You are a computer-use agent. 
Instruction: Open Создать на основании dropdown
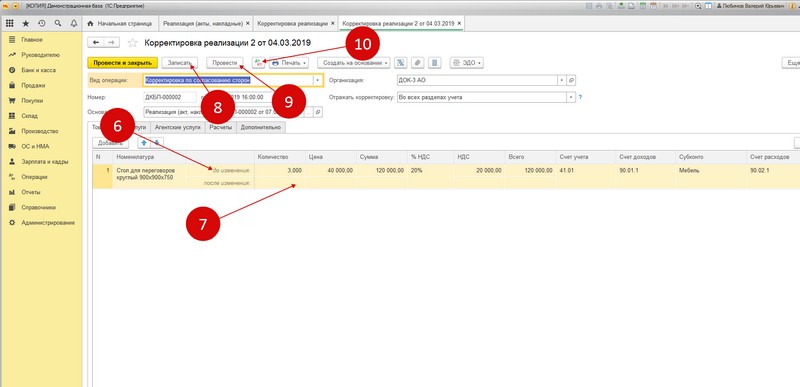point(354,63)
